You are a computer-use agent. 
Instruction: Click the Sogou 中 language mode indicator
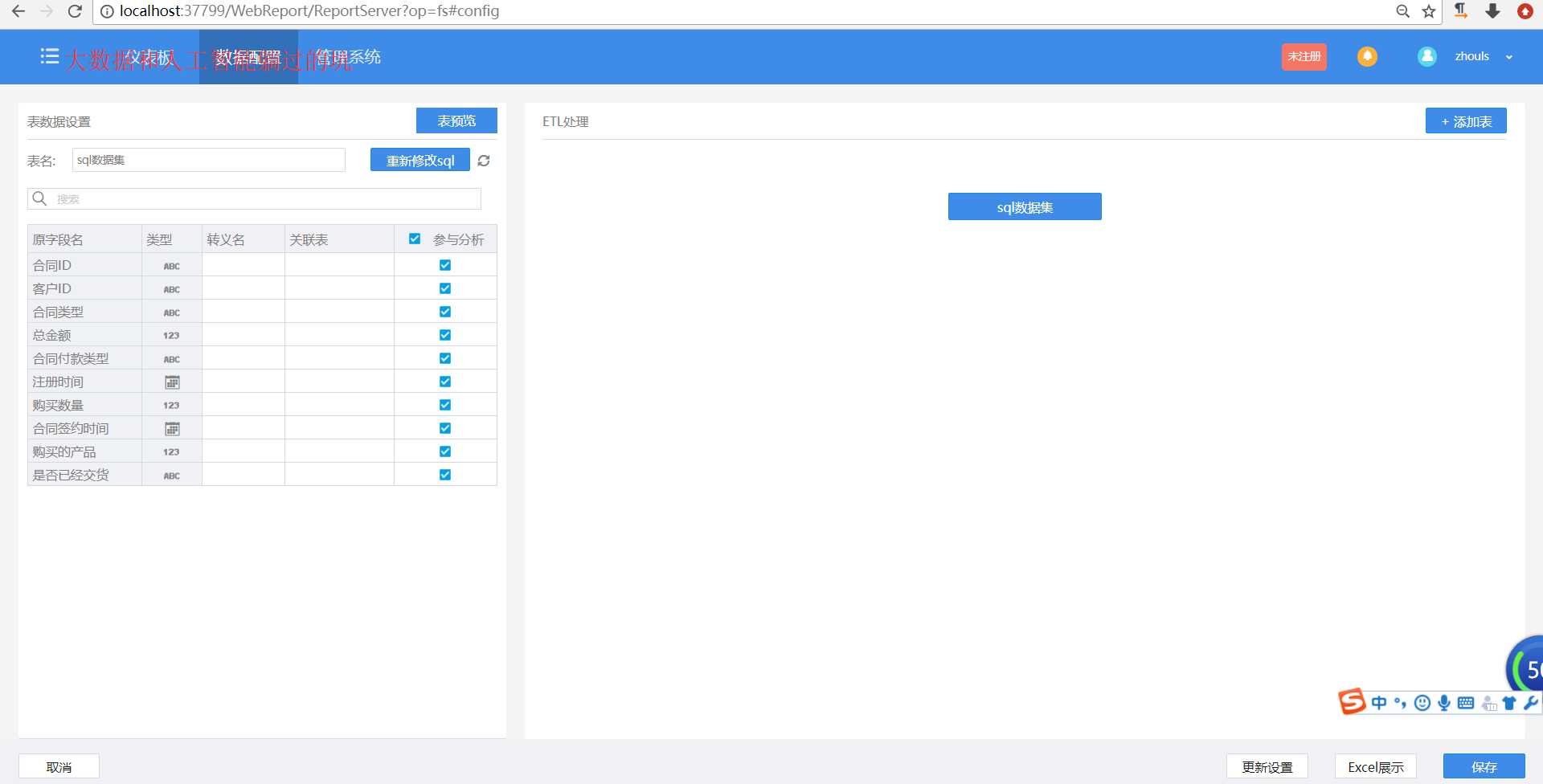click(1379, 703)
